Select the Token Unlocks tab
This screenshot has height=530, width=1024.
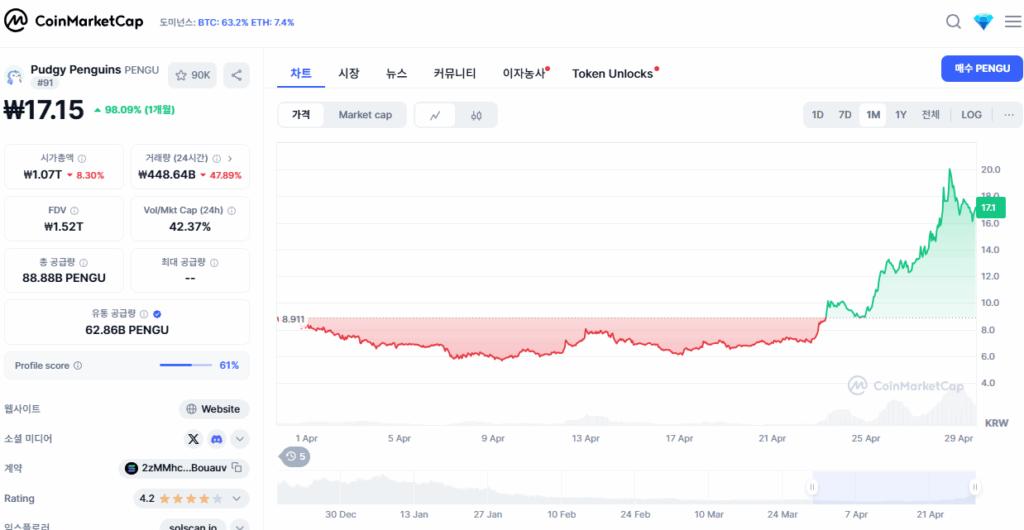[614, 74]
